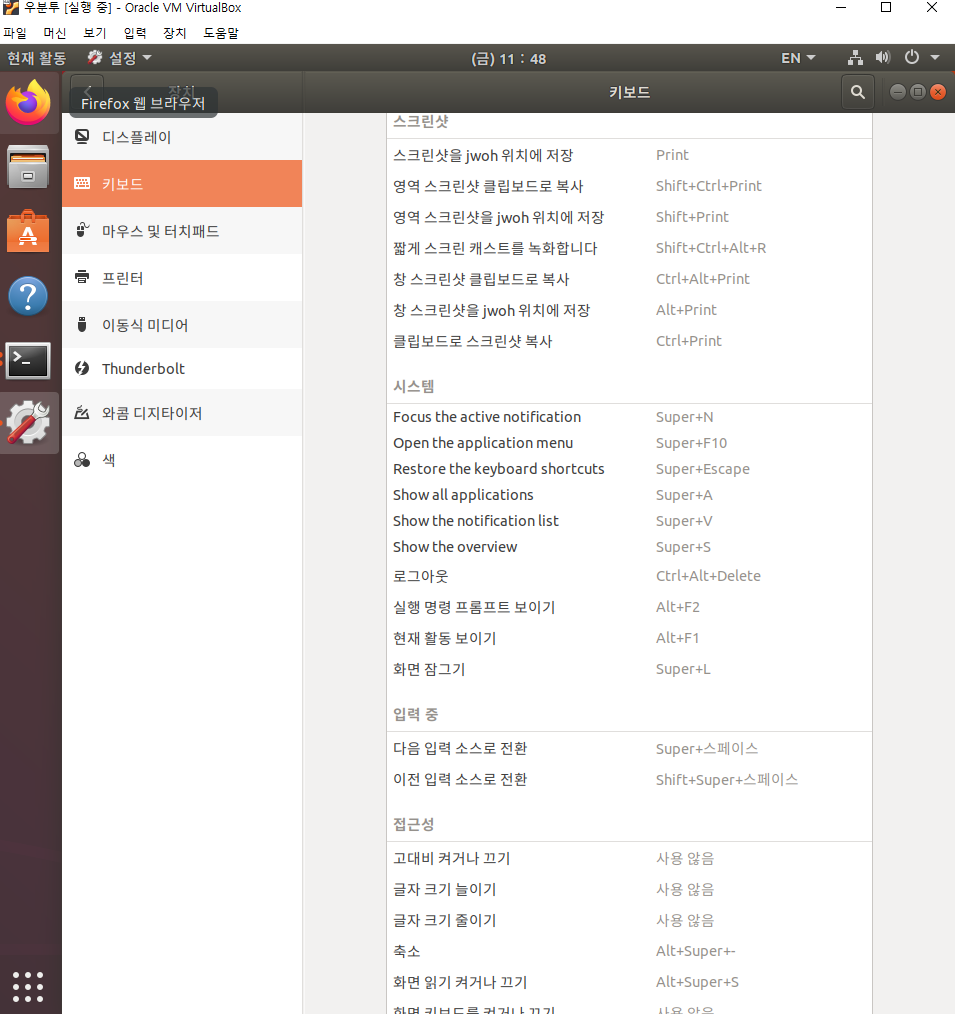
Task: Click the volume speaker icon in top bar
Action: point(883,58)
